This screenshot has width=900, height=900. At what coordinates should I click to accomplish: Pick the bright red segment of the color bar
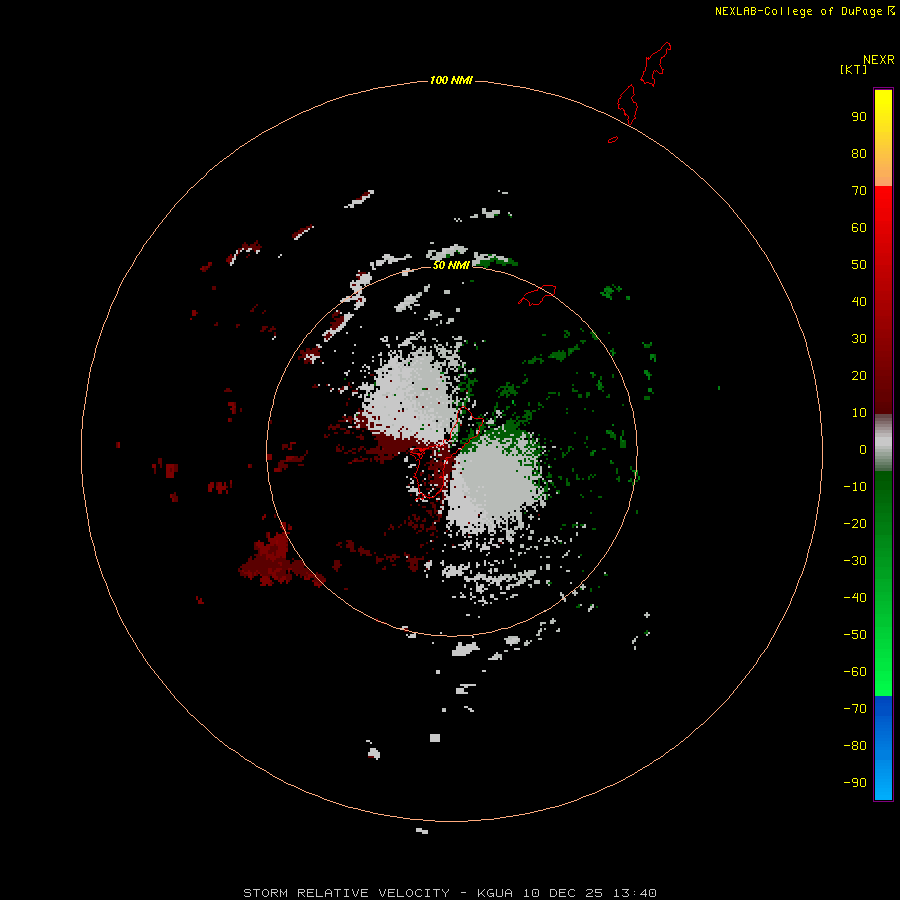883,212
